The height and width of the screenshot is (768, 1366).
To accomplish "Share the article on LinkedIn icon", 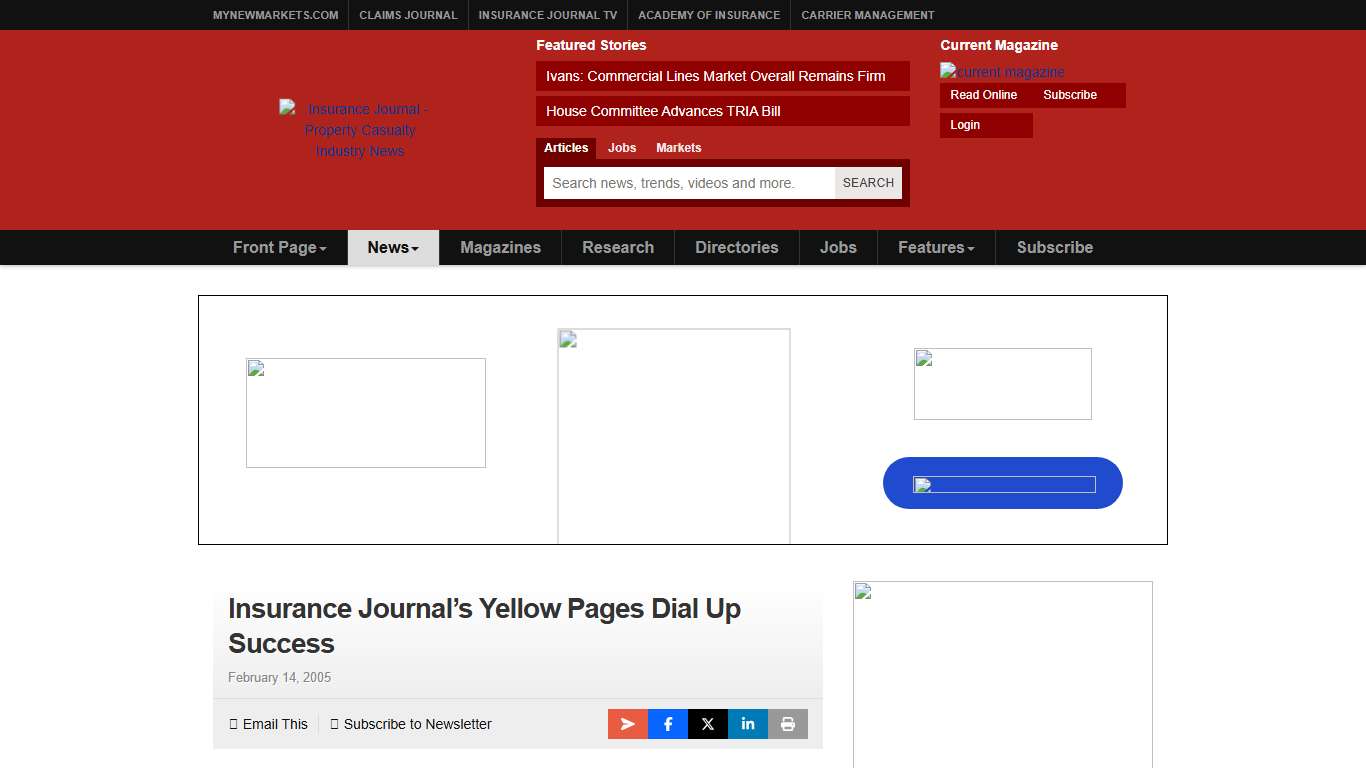I will point(747,723).
